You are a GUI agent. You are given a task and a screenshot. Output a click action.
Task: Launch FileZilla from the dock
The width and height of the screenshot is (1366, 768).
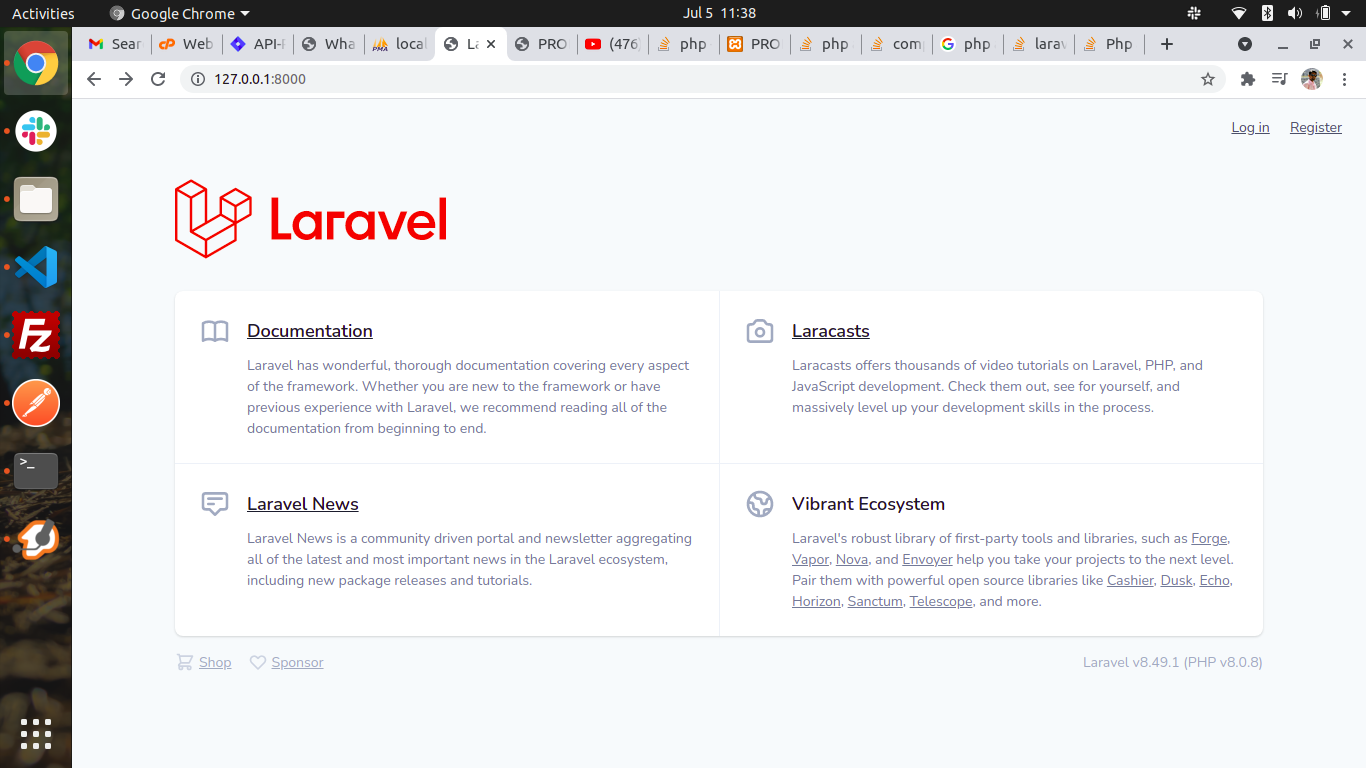click(x=36, y=335)
